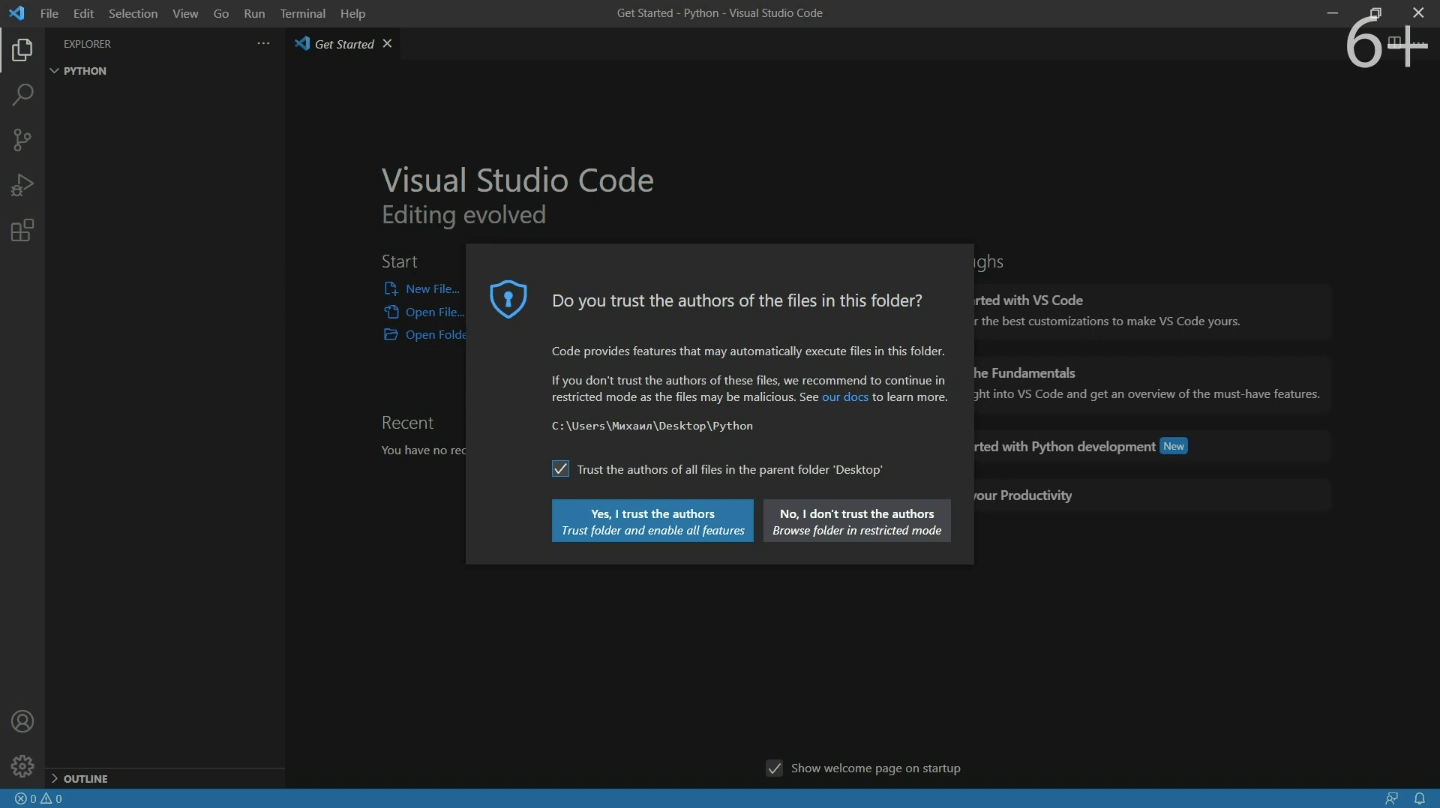Viewport: 1440px width, 808px height.
Task: Open the notifications bell in status bar
Action: [x=1419, y=799]
